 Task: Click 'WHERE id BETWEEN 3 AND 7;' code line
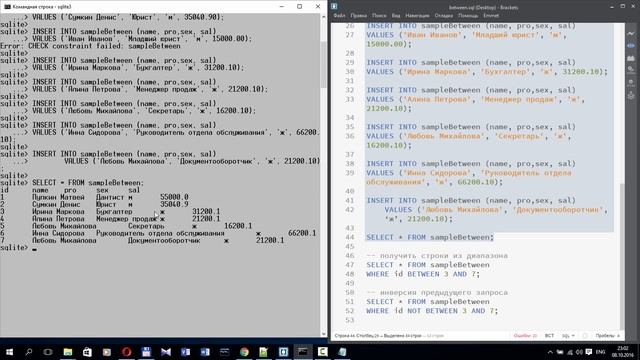(x=423, y=274)
